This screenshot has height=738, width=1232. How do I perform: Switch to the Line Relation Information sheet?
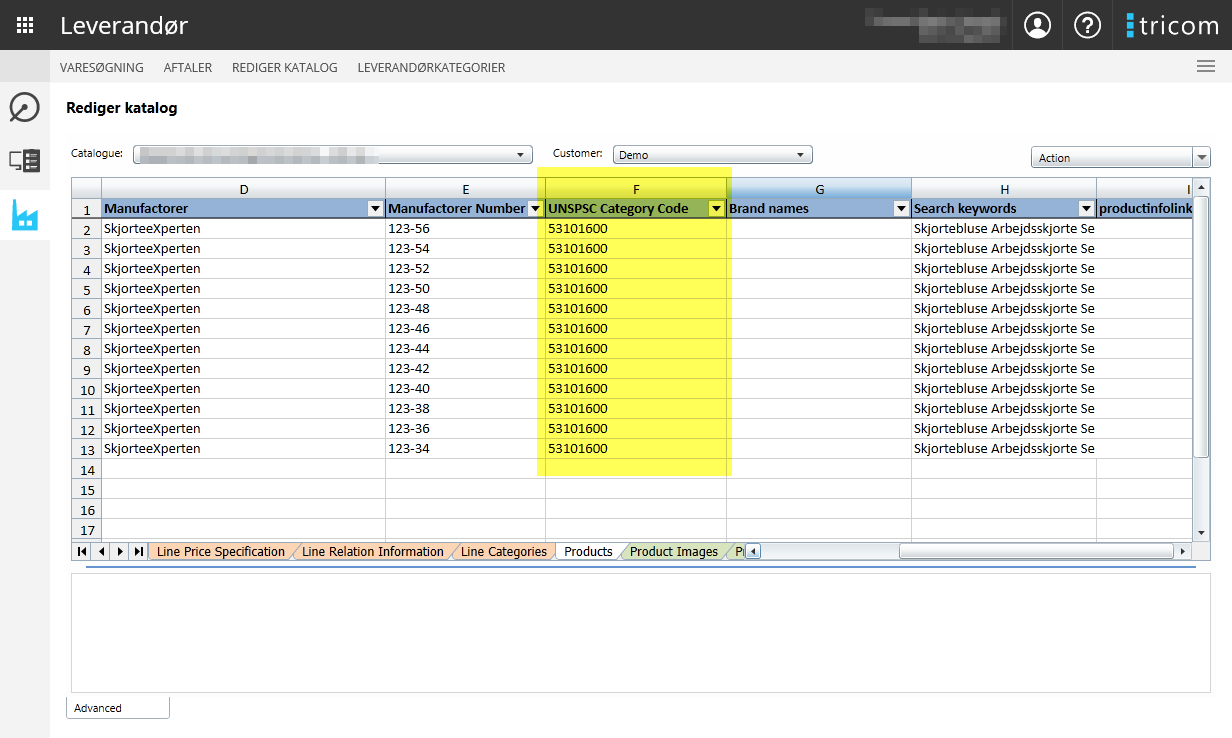coord(373,551)
